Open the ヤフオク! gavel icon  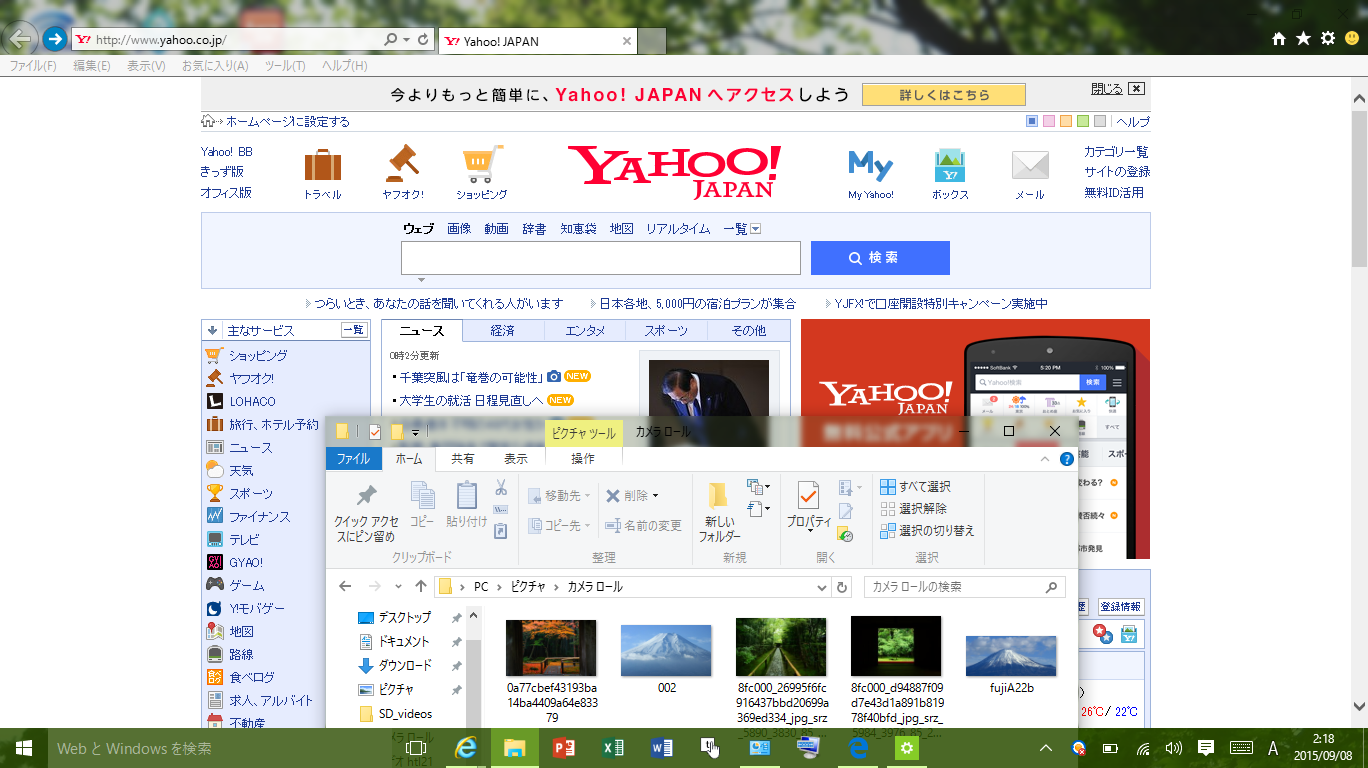click(x=402, y=165)
